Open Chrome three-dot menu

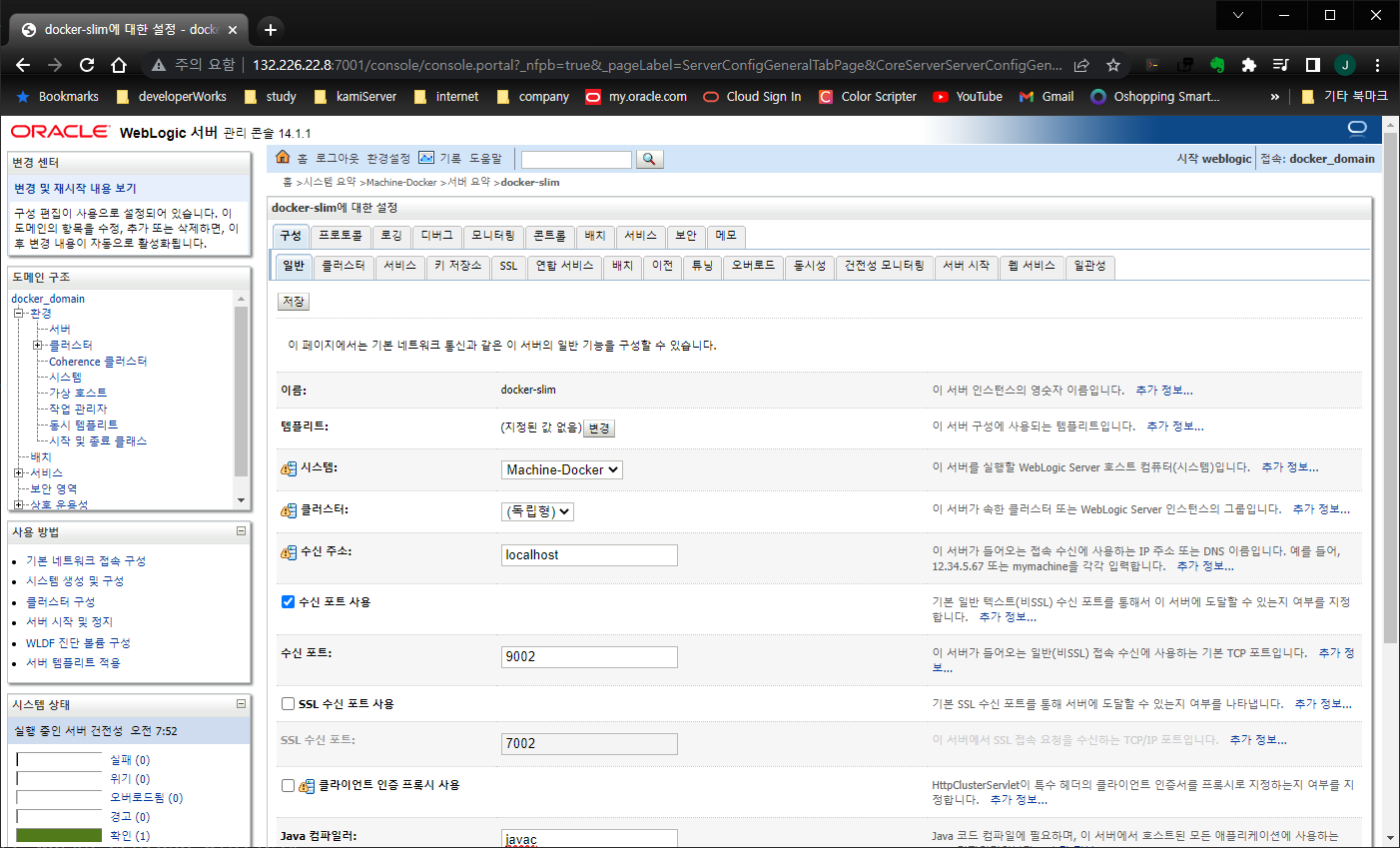[1377, 65]
